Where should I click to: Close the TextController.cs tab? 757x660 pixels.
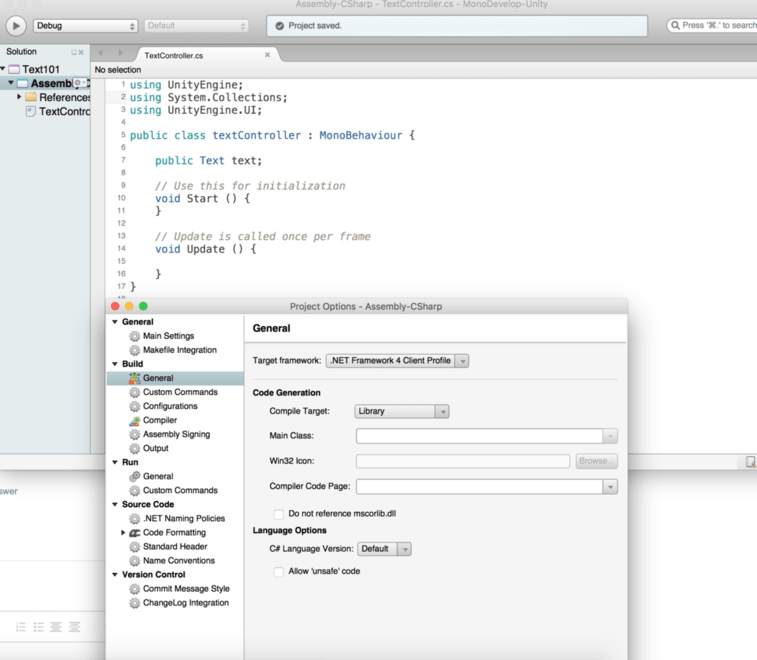pyautogui.click(x=267, y=56)
